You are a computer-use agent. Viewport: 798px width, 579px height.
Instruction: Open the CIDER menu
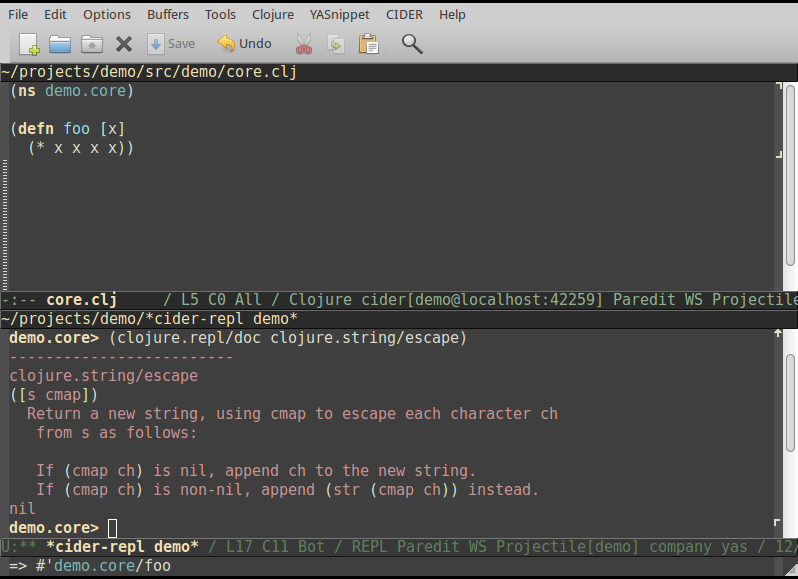pyautogui.click(x=404, y=15)
